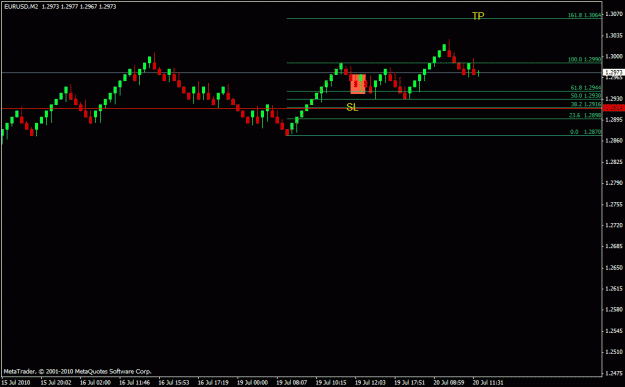Click the red stop-loss price tag on axis
625x387 pixels.
tap(614, 108)
